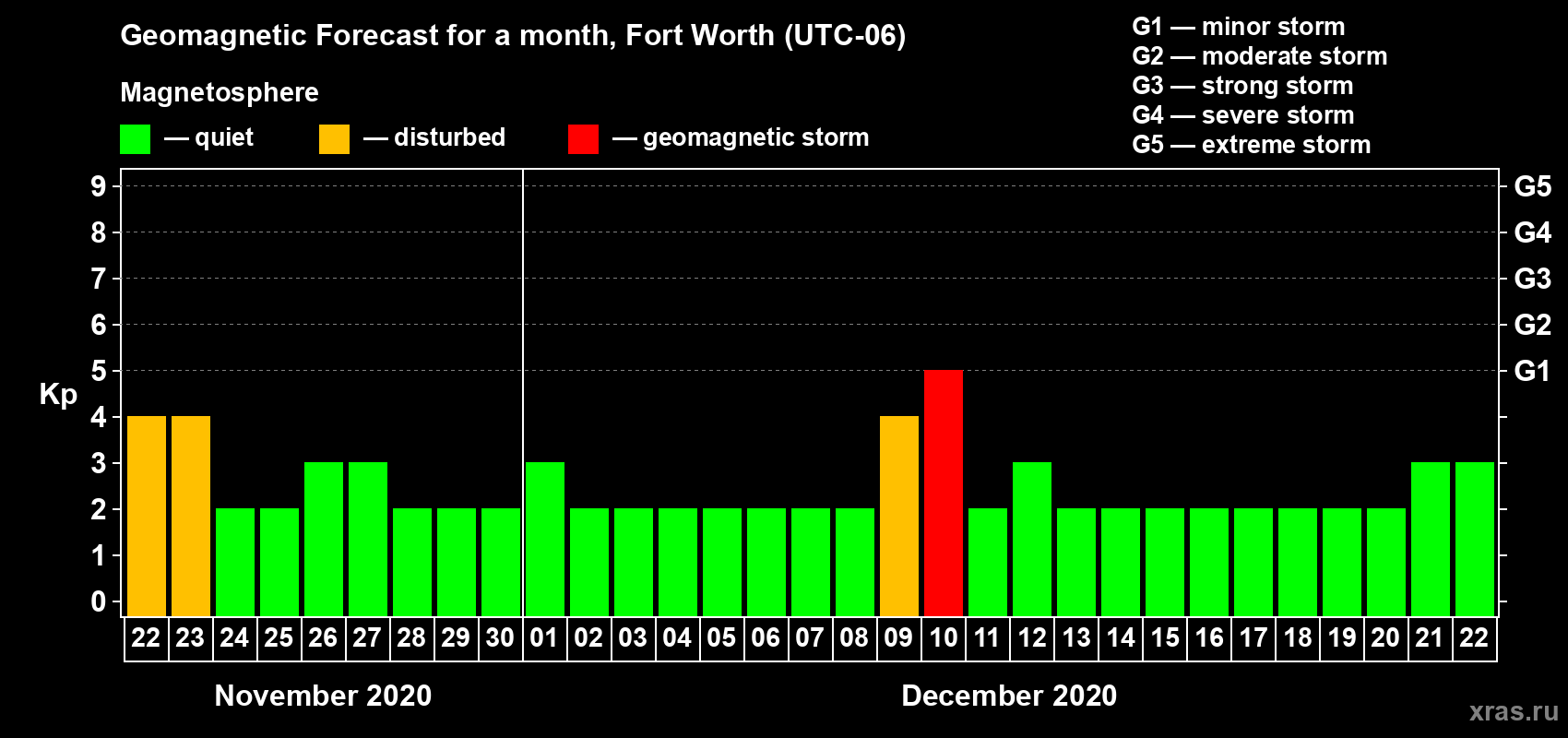Click the '— geomagnetic storm' legend label
The height and width of the screenshot is (738, 1568).
coord(741,137)
